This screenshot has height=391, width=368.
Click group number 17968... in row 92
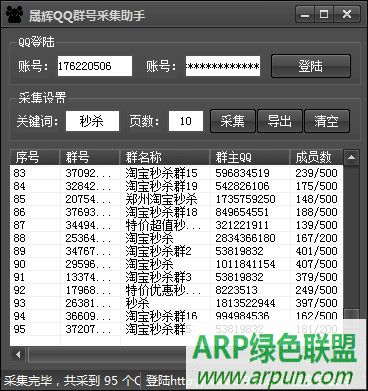pyautogui.click(x=88, y=290)
